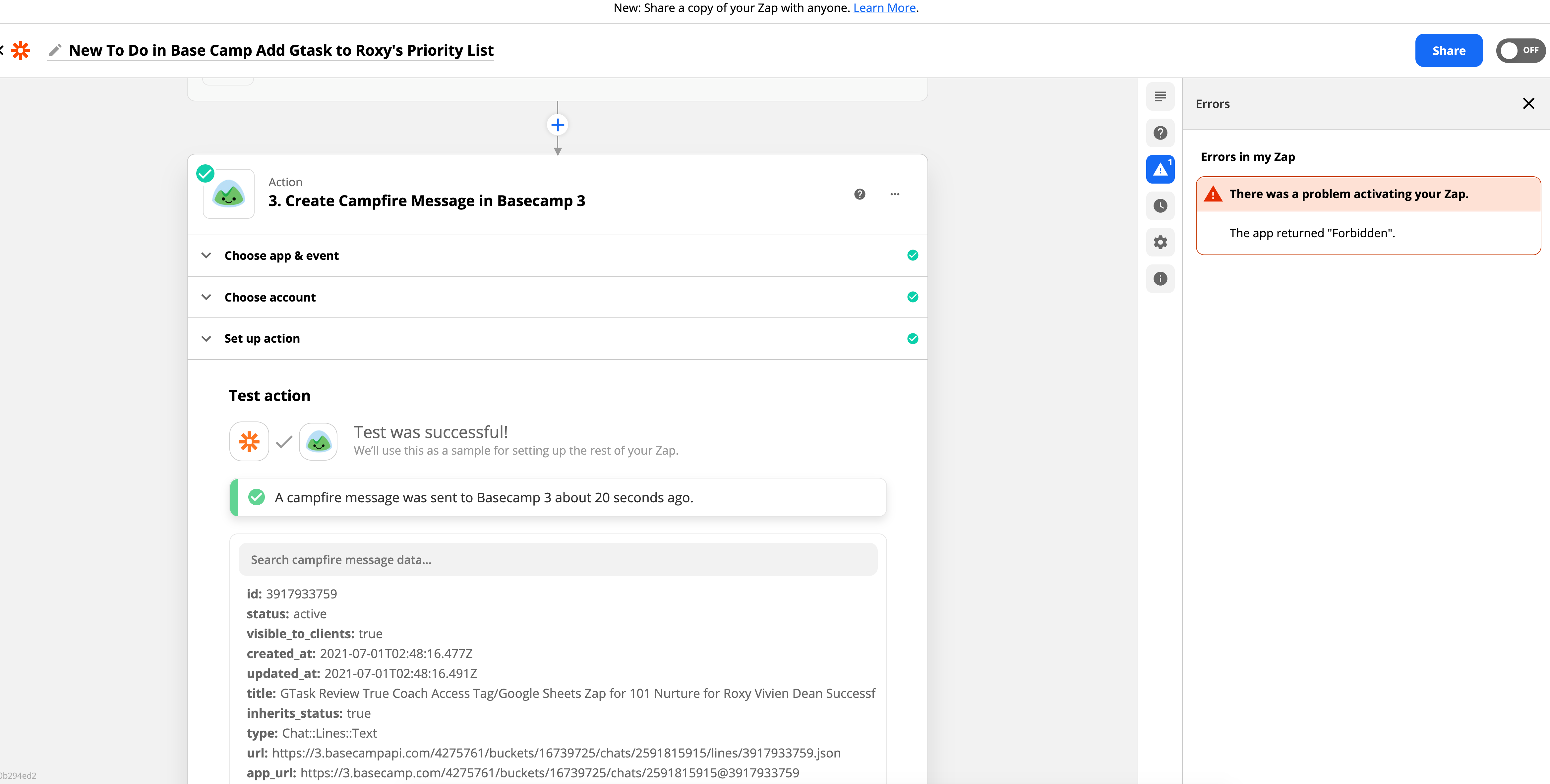Open the Learn More link in banner
Image resolution: width=1550 pixels, height=784 pixels.
click(884, 8)
